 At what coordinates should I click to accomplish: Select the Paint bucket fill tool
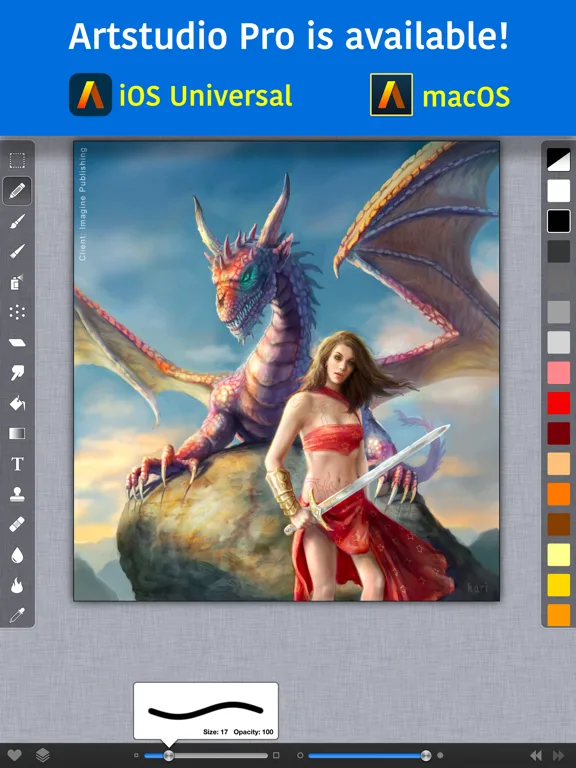[17, 403]
